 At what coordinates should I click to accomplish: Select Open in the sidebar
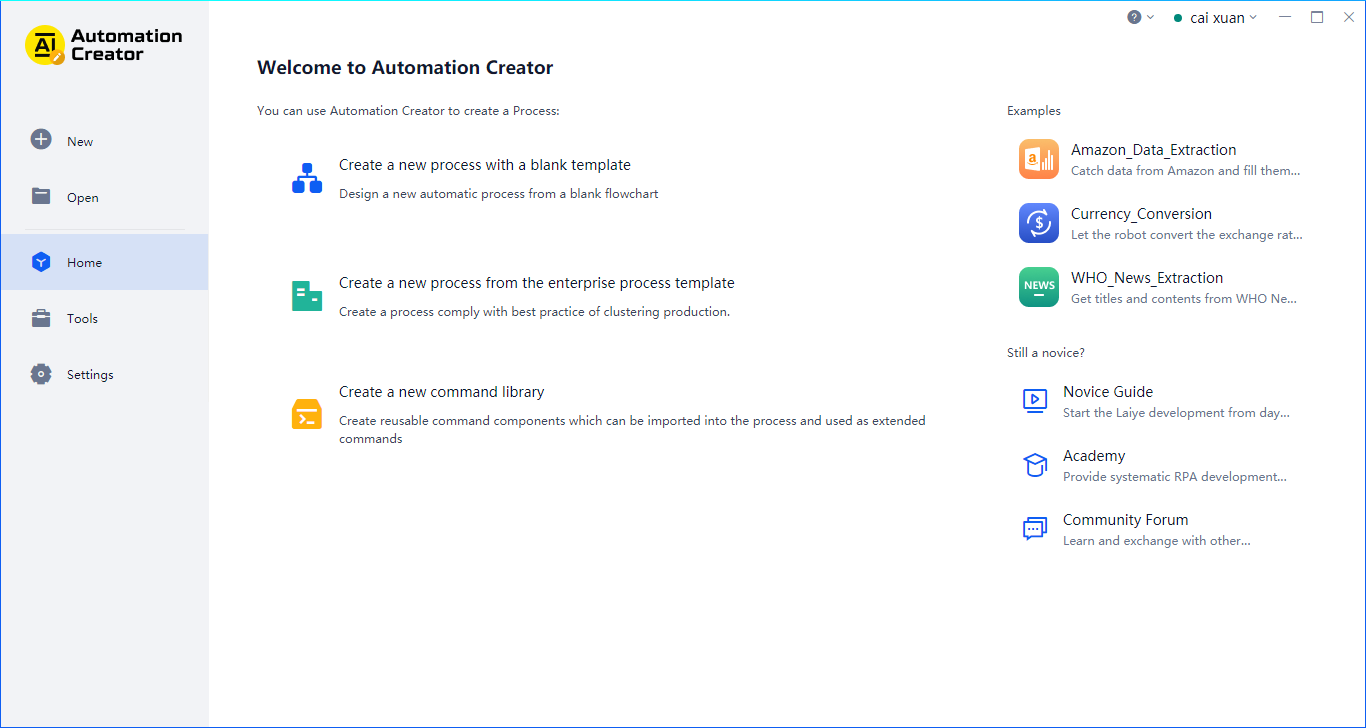pyautogui.click(x=104, y=197)
